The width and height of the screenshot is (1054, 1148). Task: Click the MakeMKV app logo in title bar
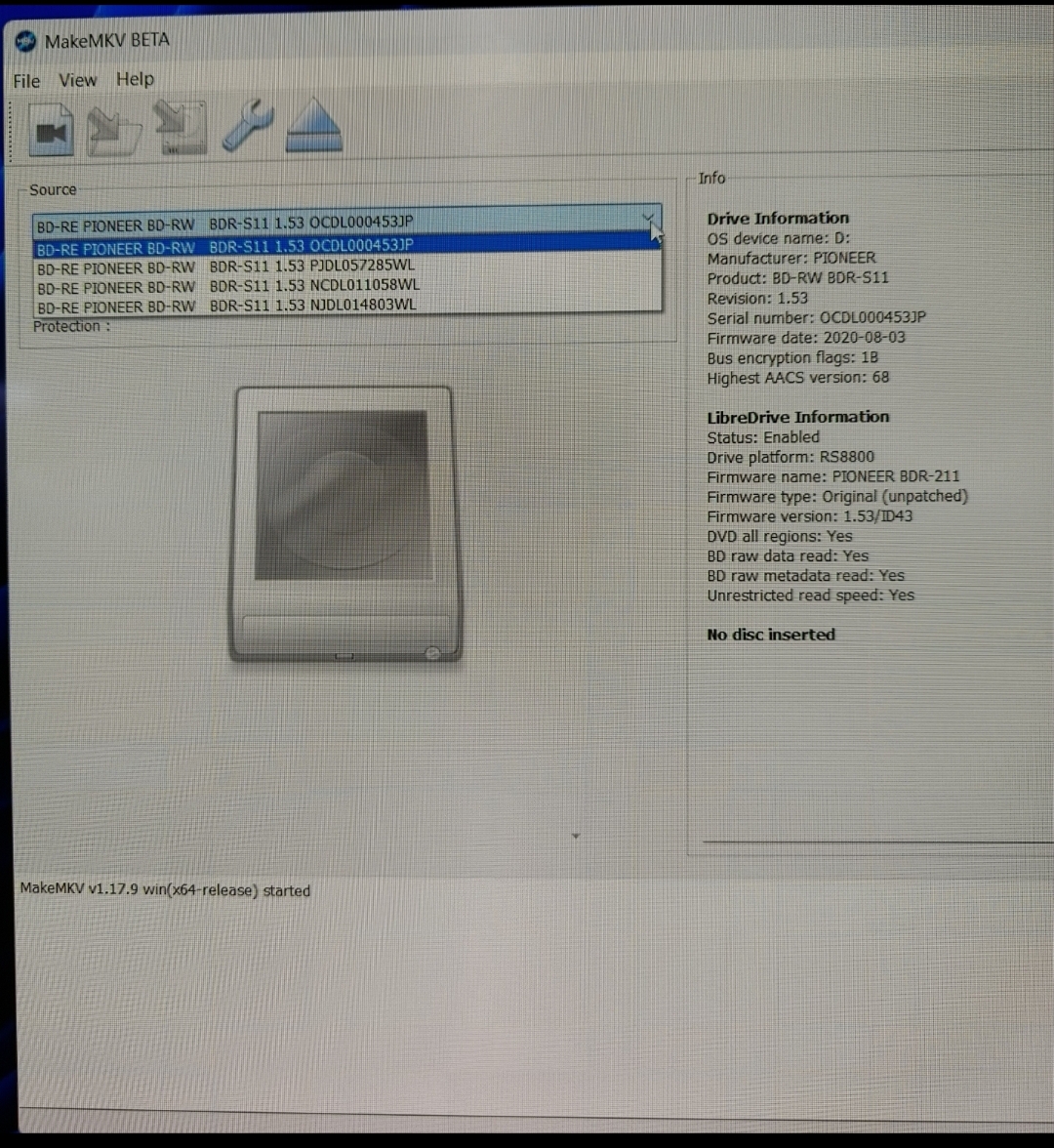pos(25,41)
